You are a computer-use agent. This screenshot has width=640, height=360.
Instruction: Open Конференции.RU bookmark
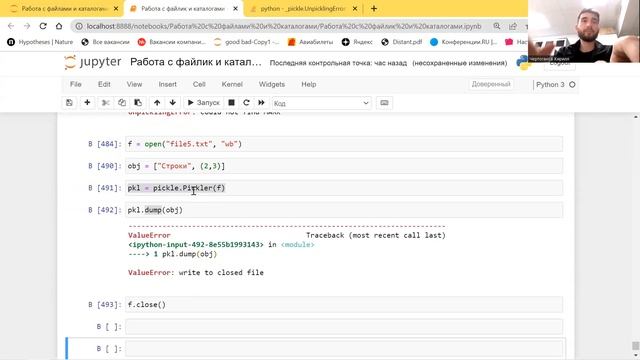coord(463,42)
